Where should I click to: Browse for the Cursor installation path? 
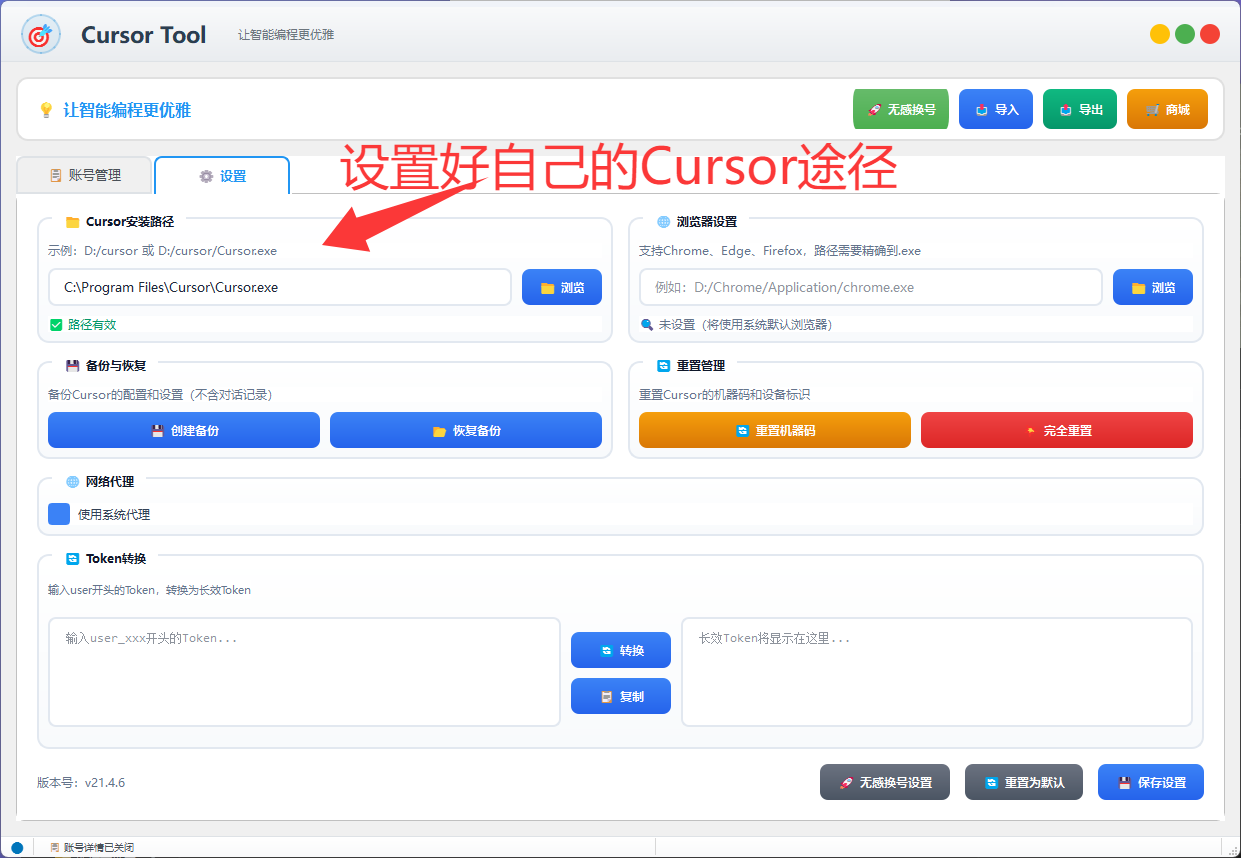[561, 287]
